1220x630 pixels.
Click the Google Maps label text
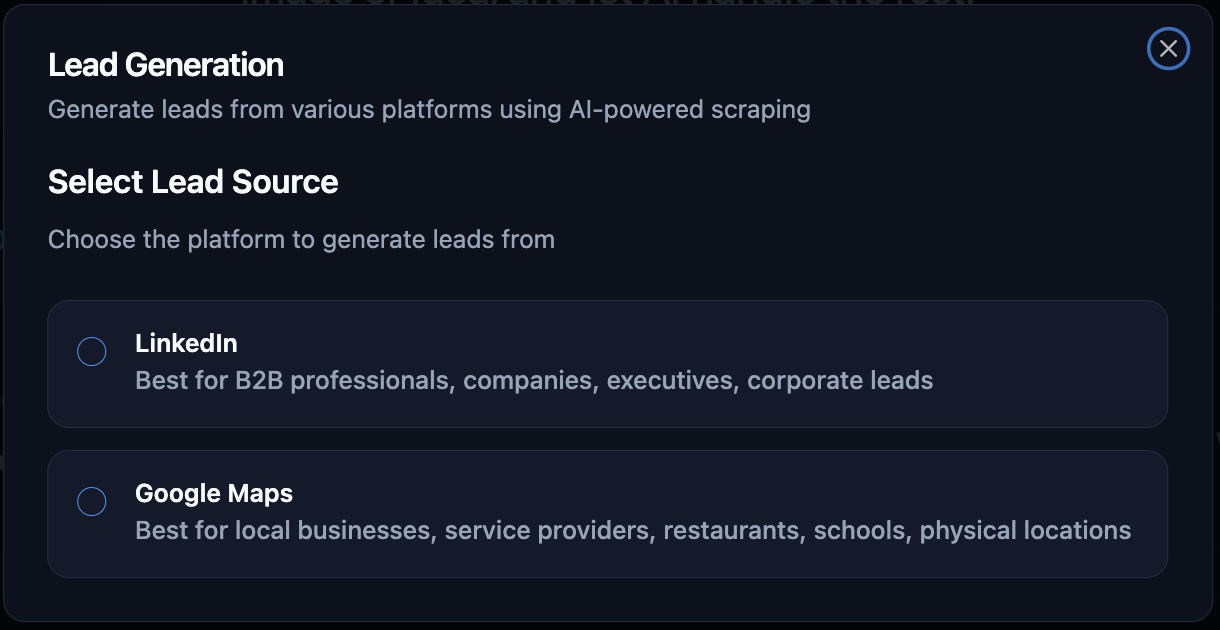[x=213, y=493]
